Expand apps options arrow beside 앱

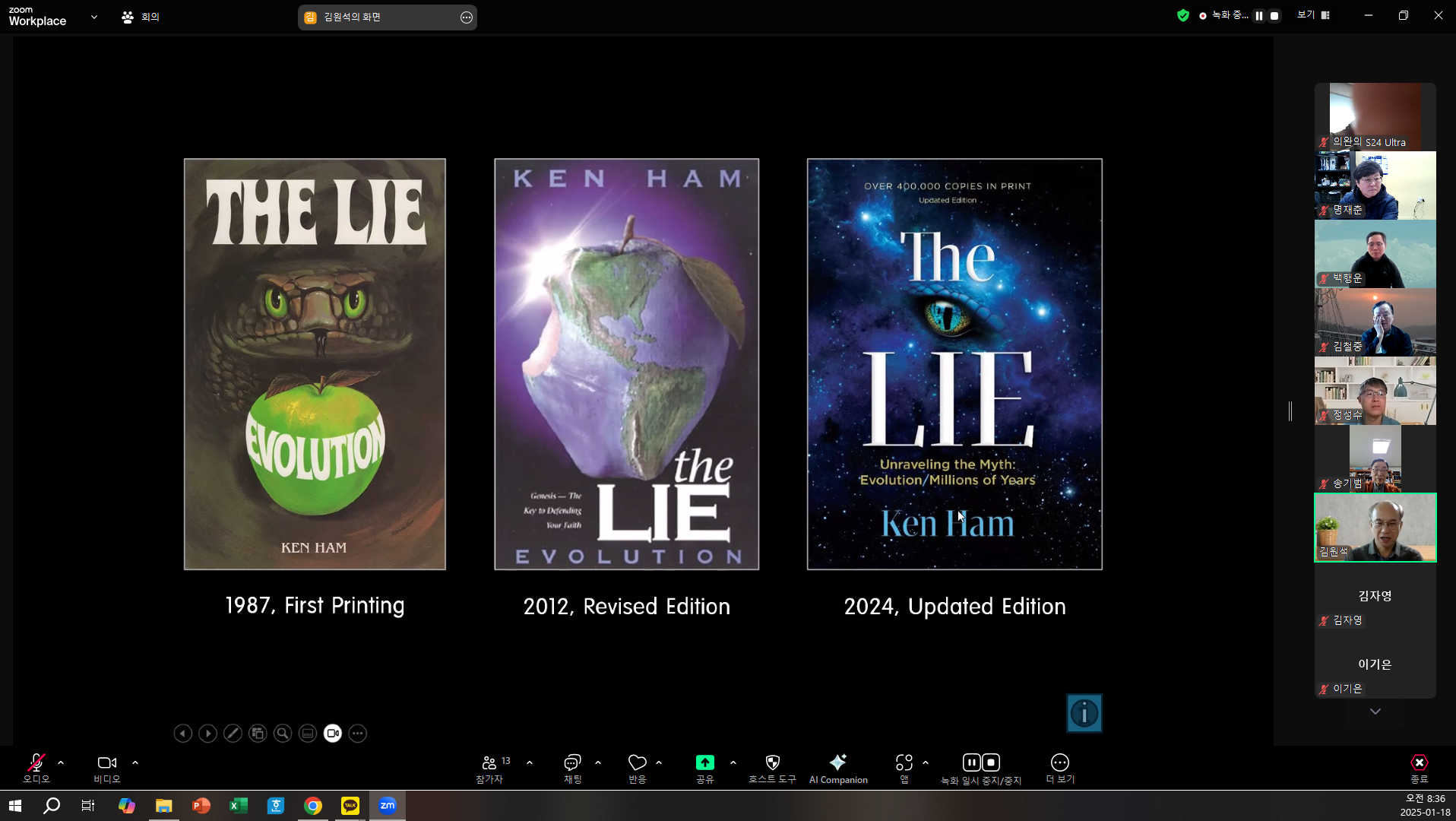926,762
